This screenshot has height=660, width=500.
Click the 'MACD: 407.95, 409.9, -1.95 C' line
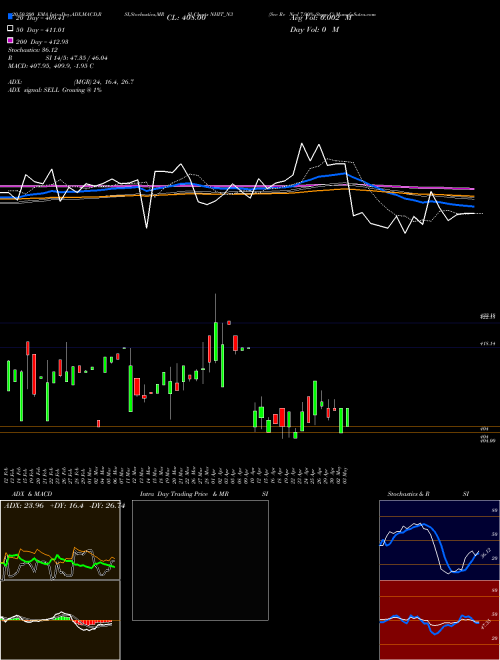(x=51, y=66)
